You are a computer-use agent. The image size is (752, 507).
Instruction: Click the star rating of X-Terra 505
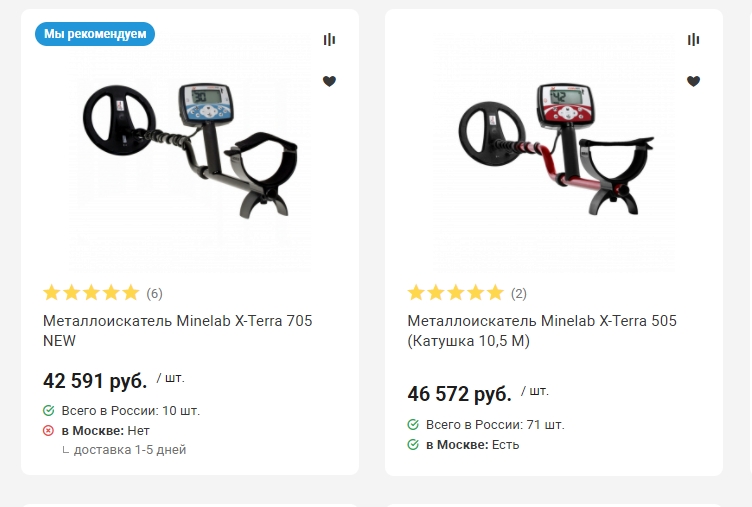point(455,293)
